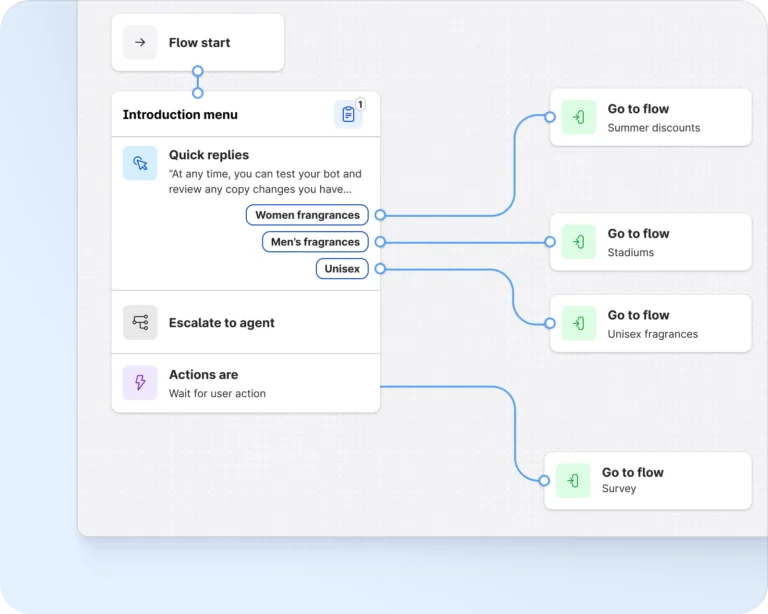Select the Women frangrances reply button
768x614 pixels.
pos(307,215)
